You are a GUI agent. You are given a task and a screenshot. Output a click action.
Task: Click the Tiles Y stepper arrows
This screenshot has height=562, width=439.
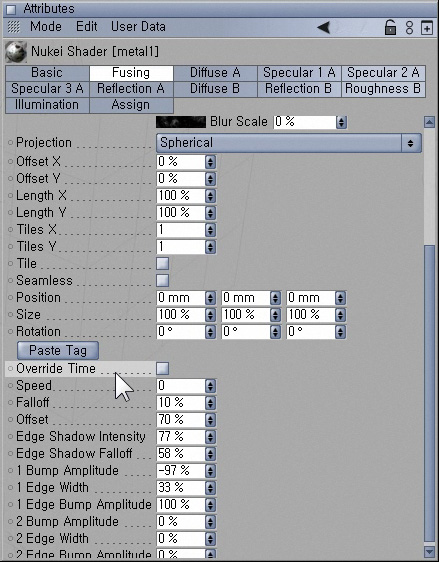210,247
